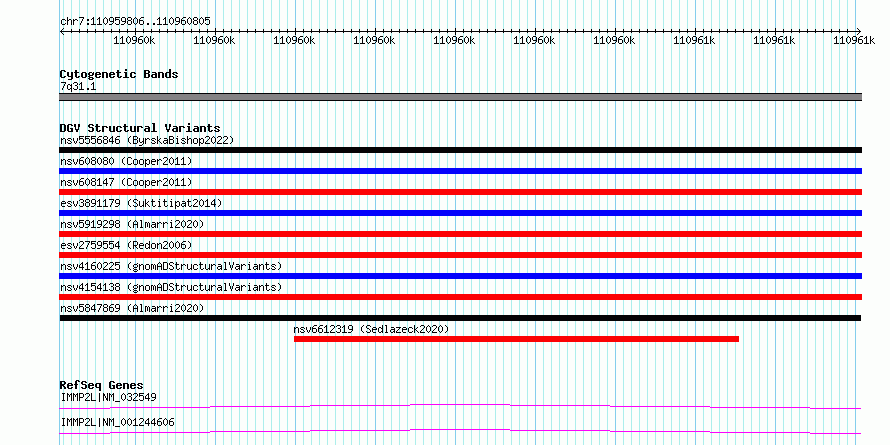The height and width of the screenshot is (445, 890).
Task: Open variant nsv6612319 (Sedlazeck2020) label
Action: [371, 329]
